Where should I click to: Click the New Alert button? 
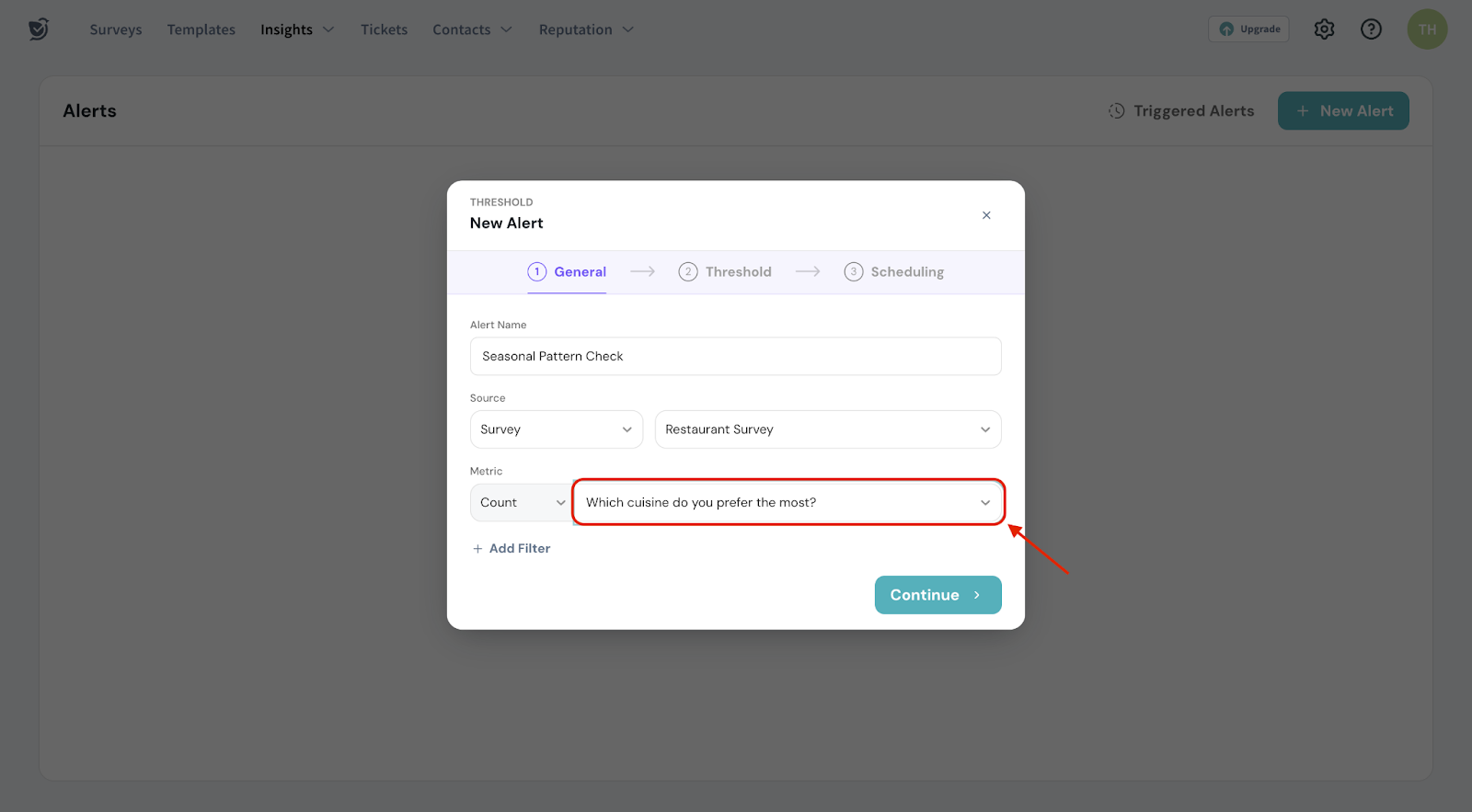pyautogui.click(x=1343, y=111)
